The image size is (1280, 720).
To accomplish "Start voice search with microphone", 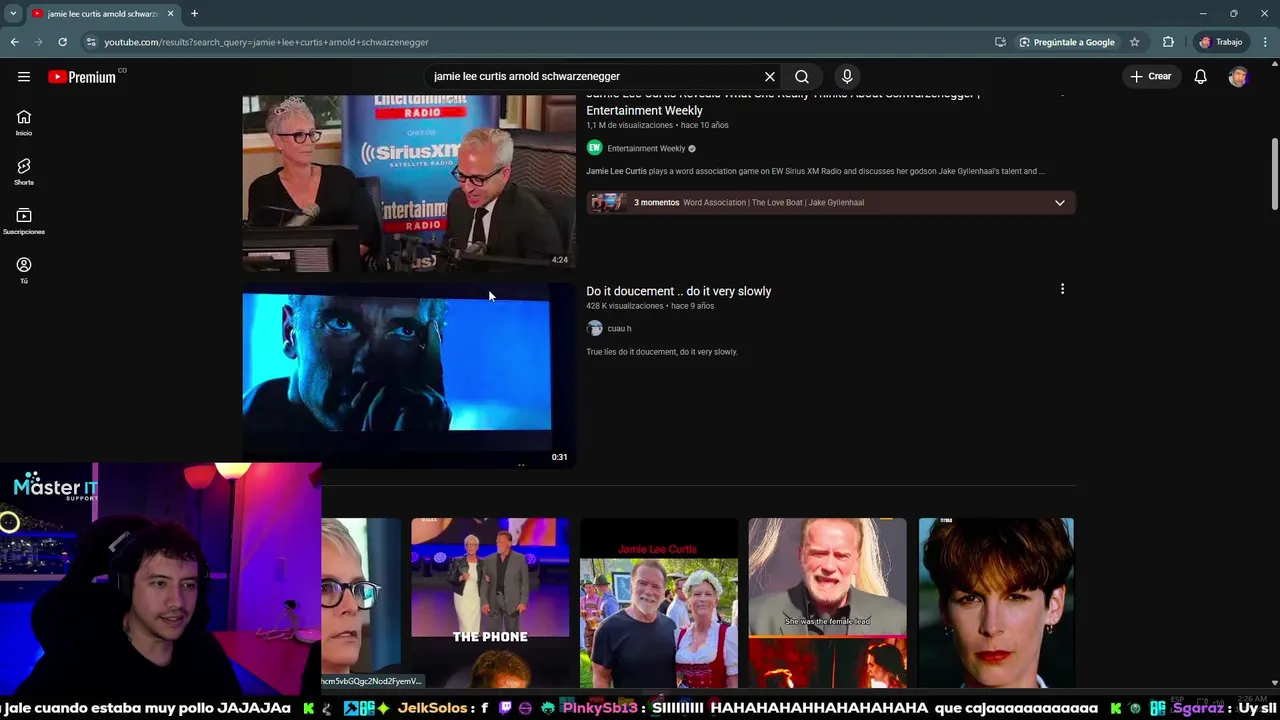I will 847,76.
